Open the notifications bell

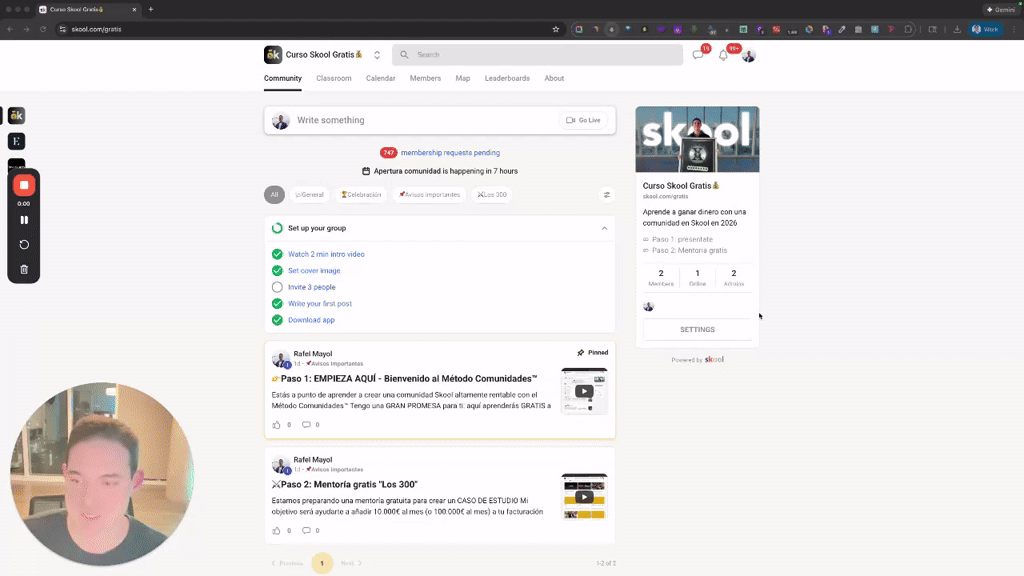[x=723, y=56]
